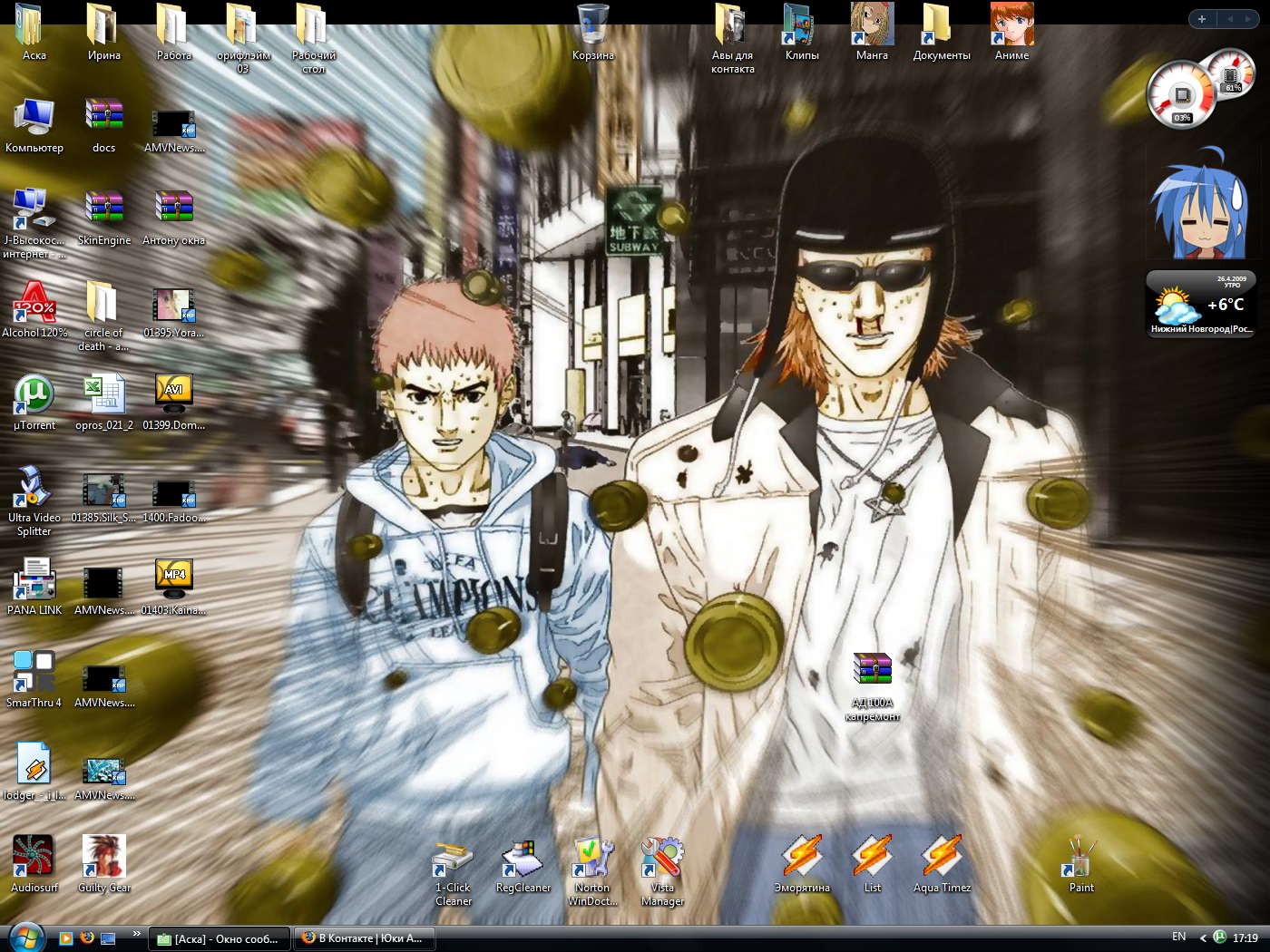The width and height of the screenshot is (1270, 952).
Task: Launch the µTorrent desktop shortcut
Action: (x=34, y=395)
